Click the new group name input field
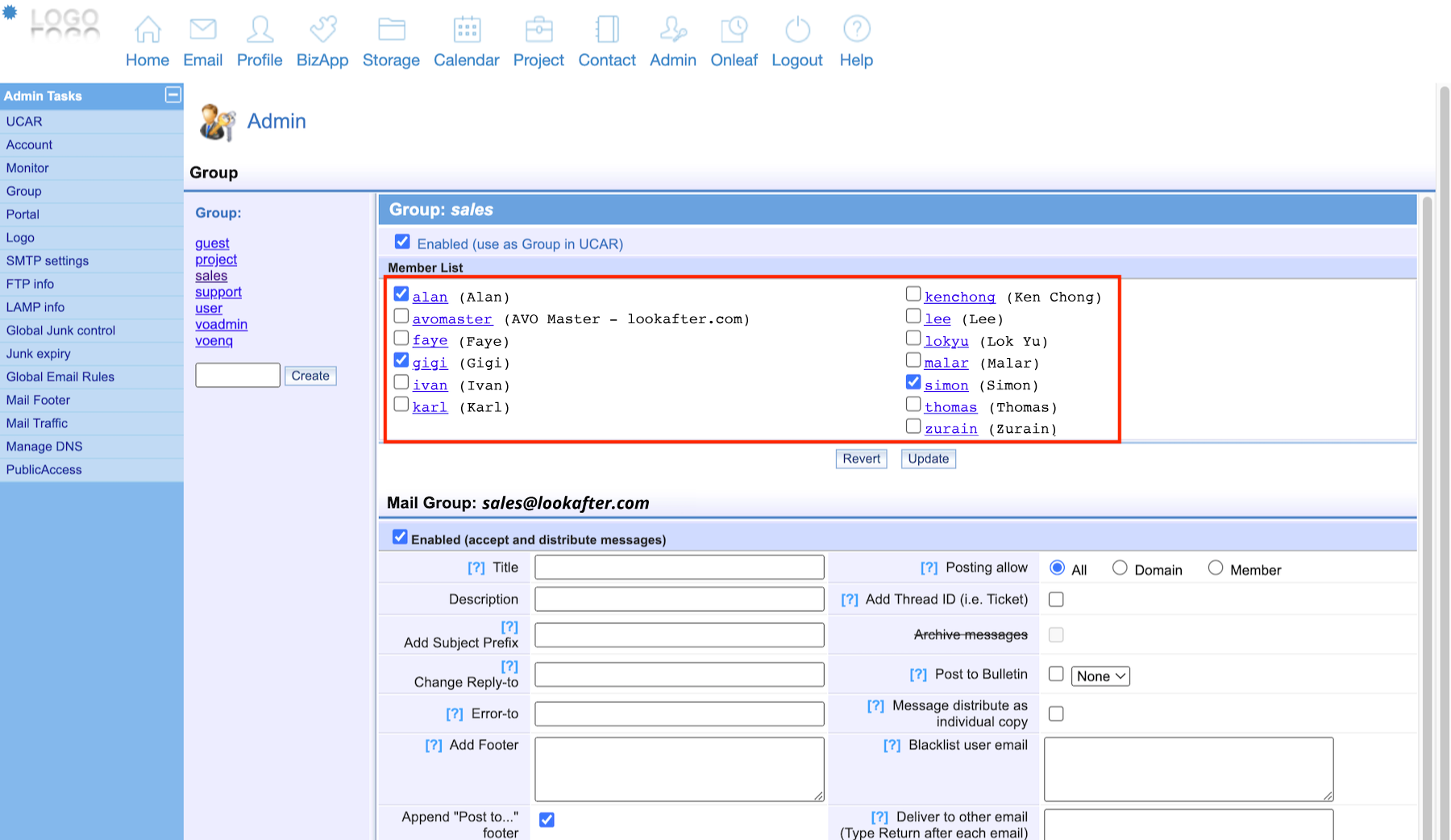 point(238,376)
